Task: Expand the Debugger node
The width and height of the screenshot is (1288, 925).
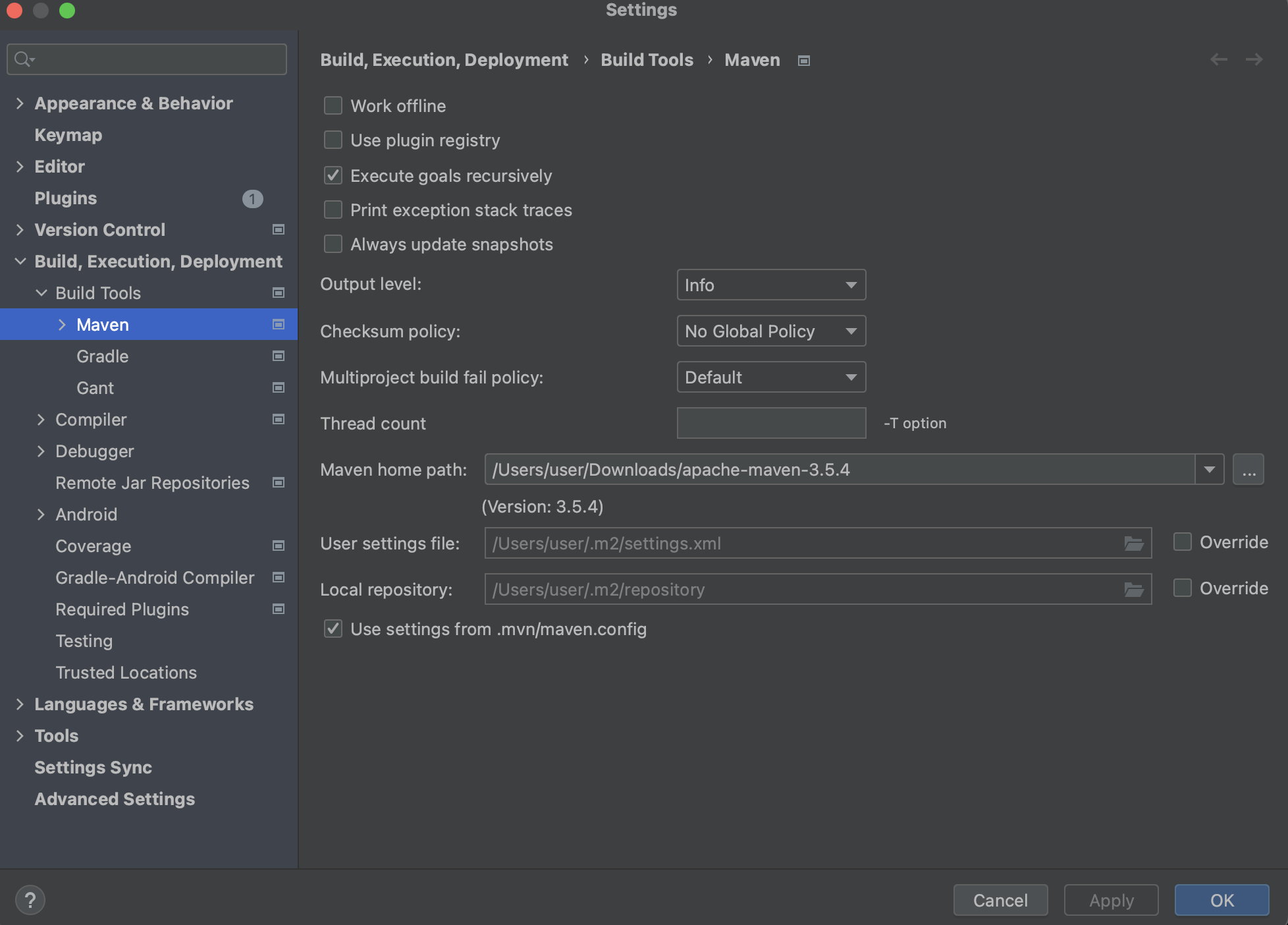Action: [41, 451]
